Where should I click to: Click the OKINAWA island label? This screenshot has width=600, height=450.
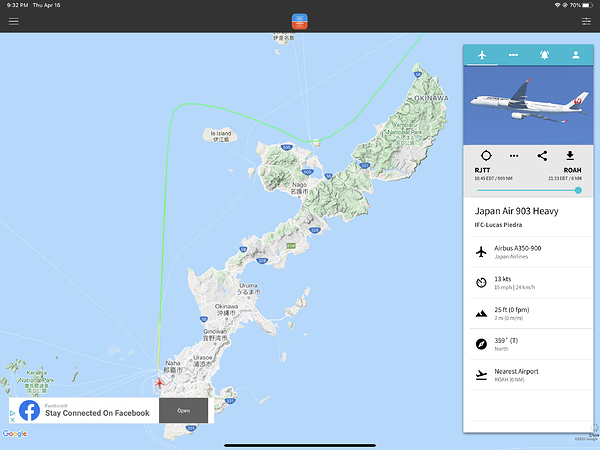coord(431,98)
